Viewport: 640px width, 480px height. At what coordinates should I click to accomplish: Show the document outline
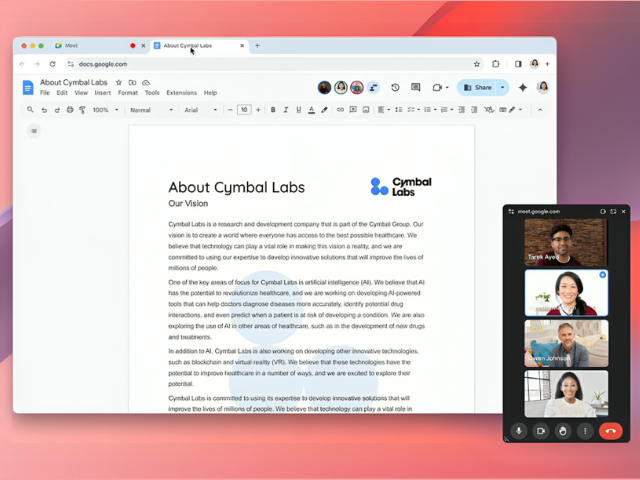click(x=34, y=131)
